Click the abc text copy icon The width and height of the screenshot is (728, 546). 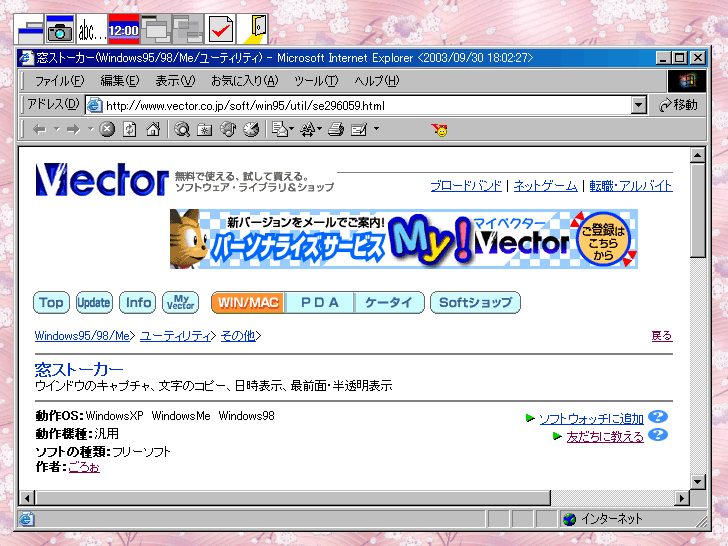click(x=92, y=29)
